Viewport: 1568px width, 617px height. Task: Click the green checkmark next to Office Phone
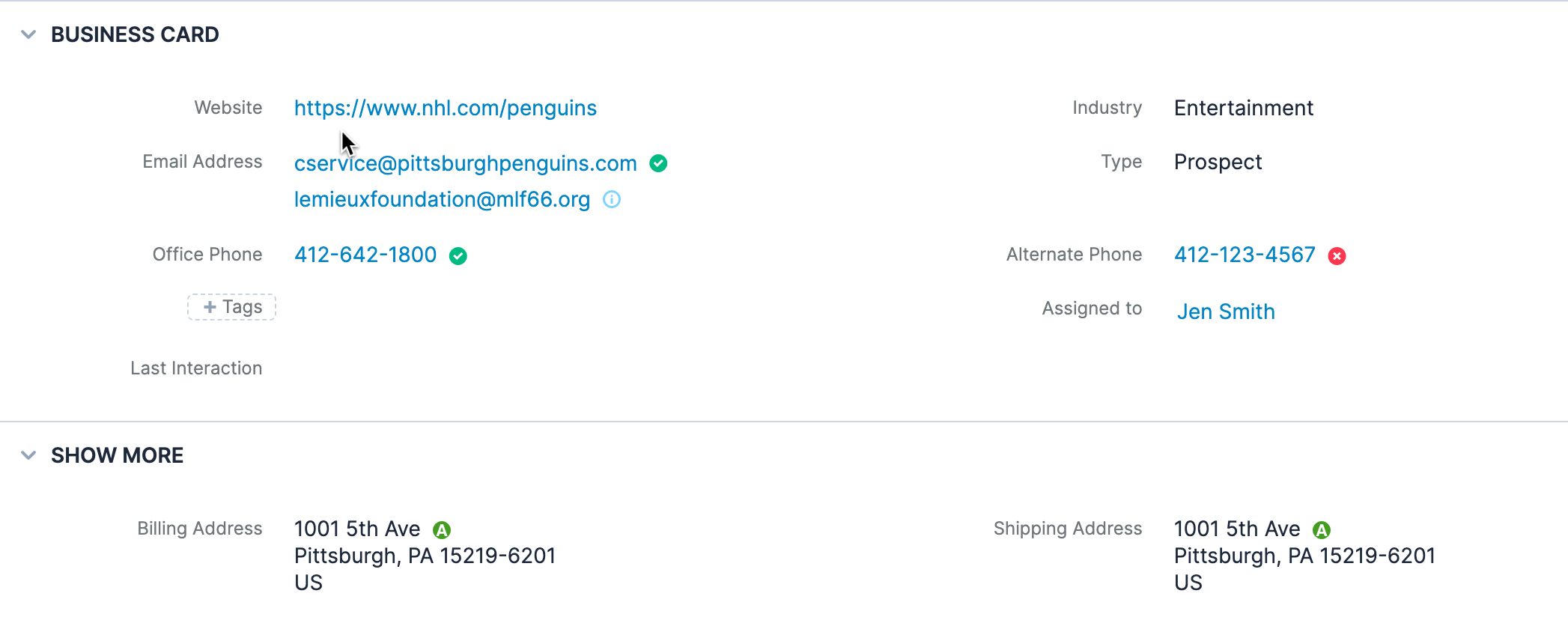tap(458, 256)
